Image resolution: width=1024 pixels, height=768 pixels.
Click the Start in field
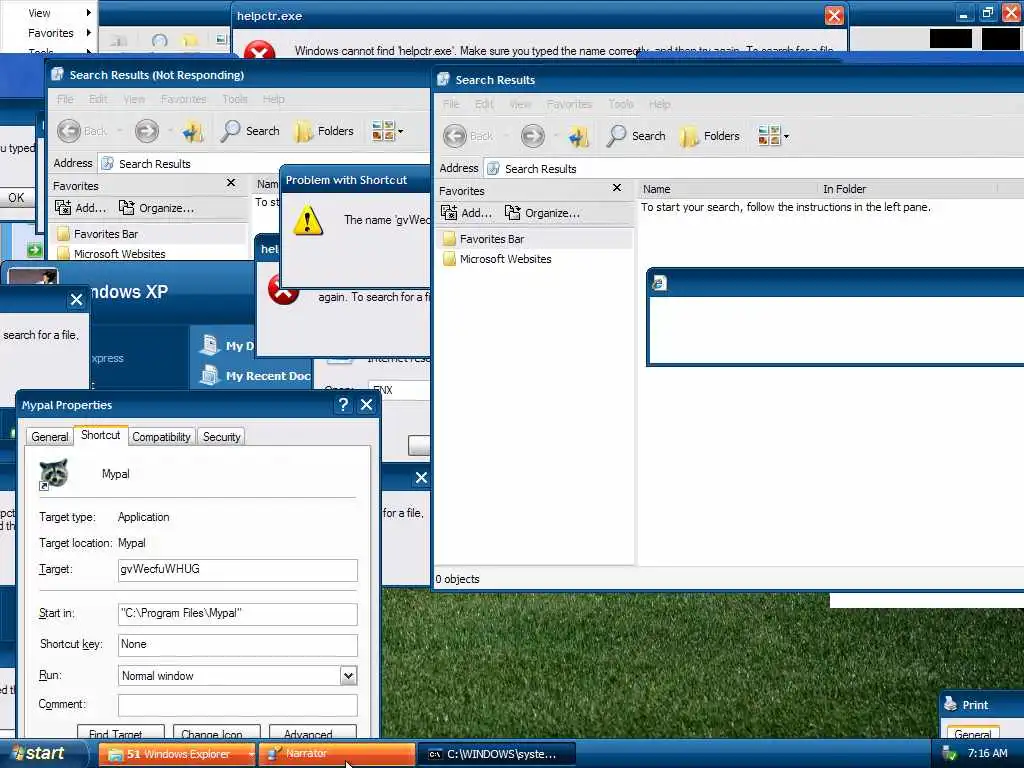(238, 614)
